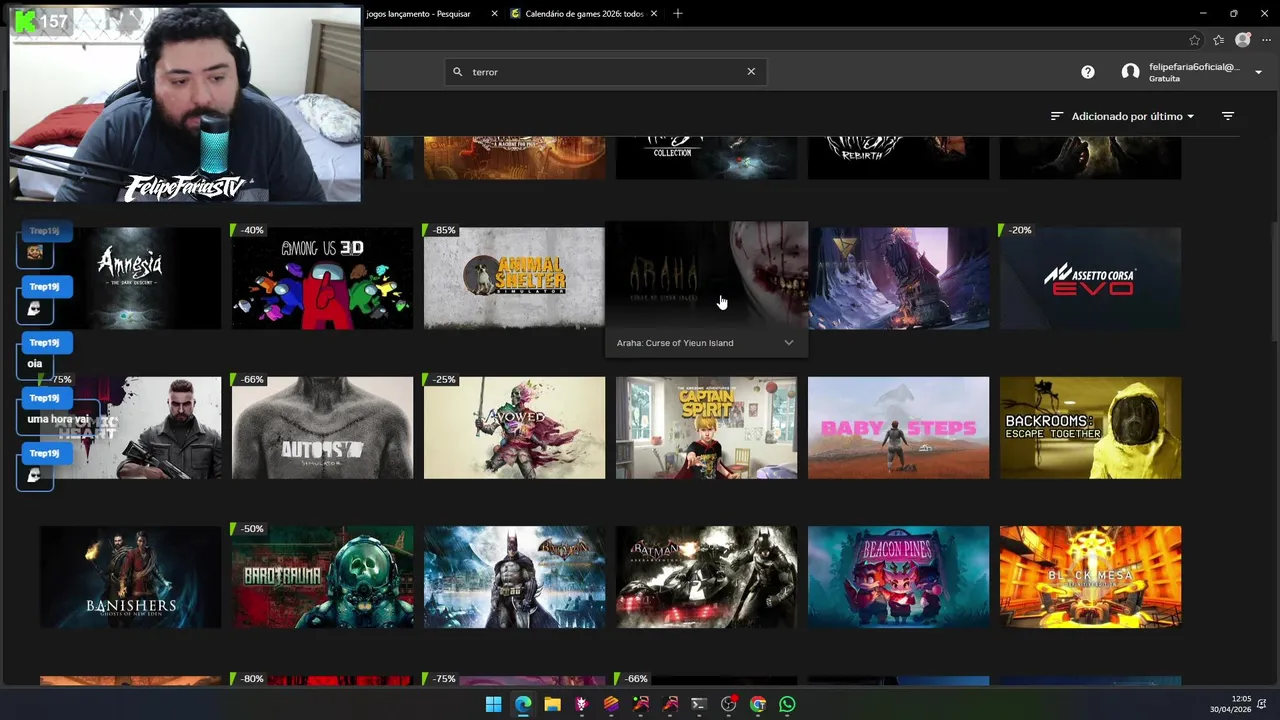This screenshot has height=720, width=1280.
Task: Clear the terror search with the X
Action: pos(751,72)
